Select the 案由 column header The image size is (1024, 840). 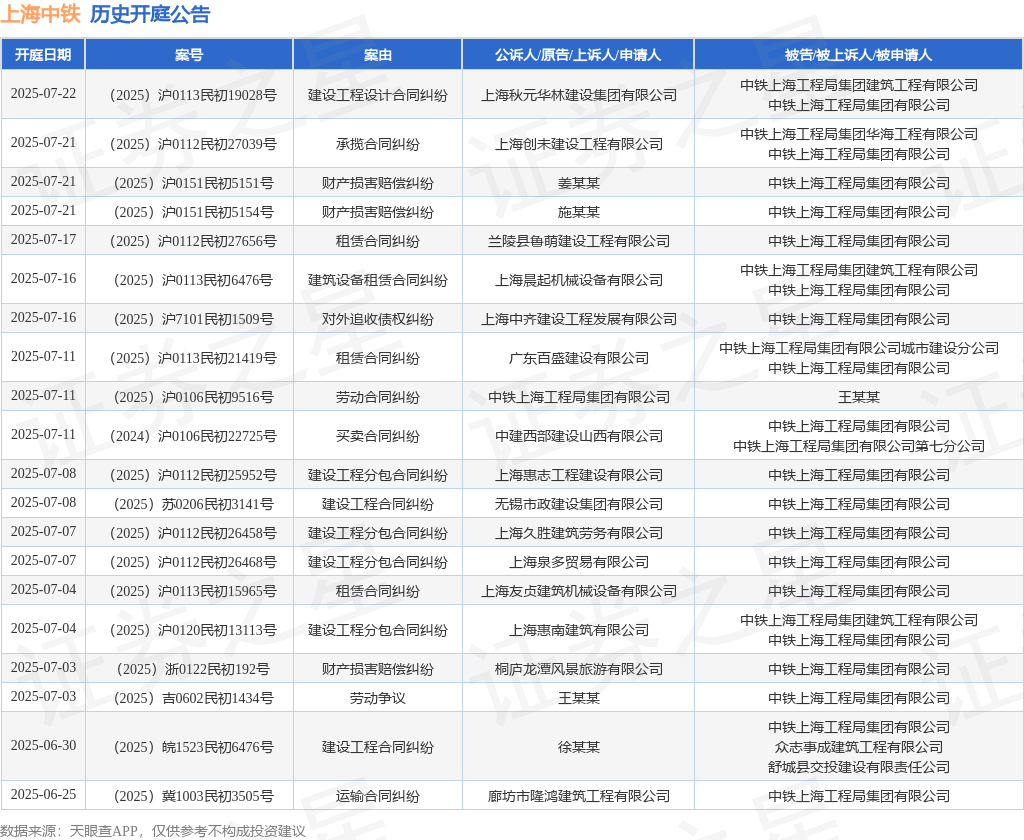point(377,54)
